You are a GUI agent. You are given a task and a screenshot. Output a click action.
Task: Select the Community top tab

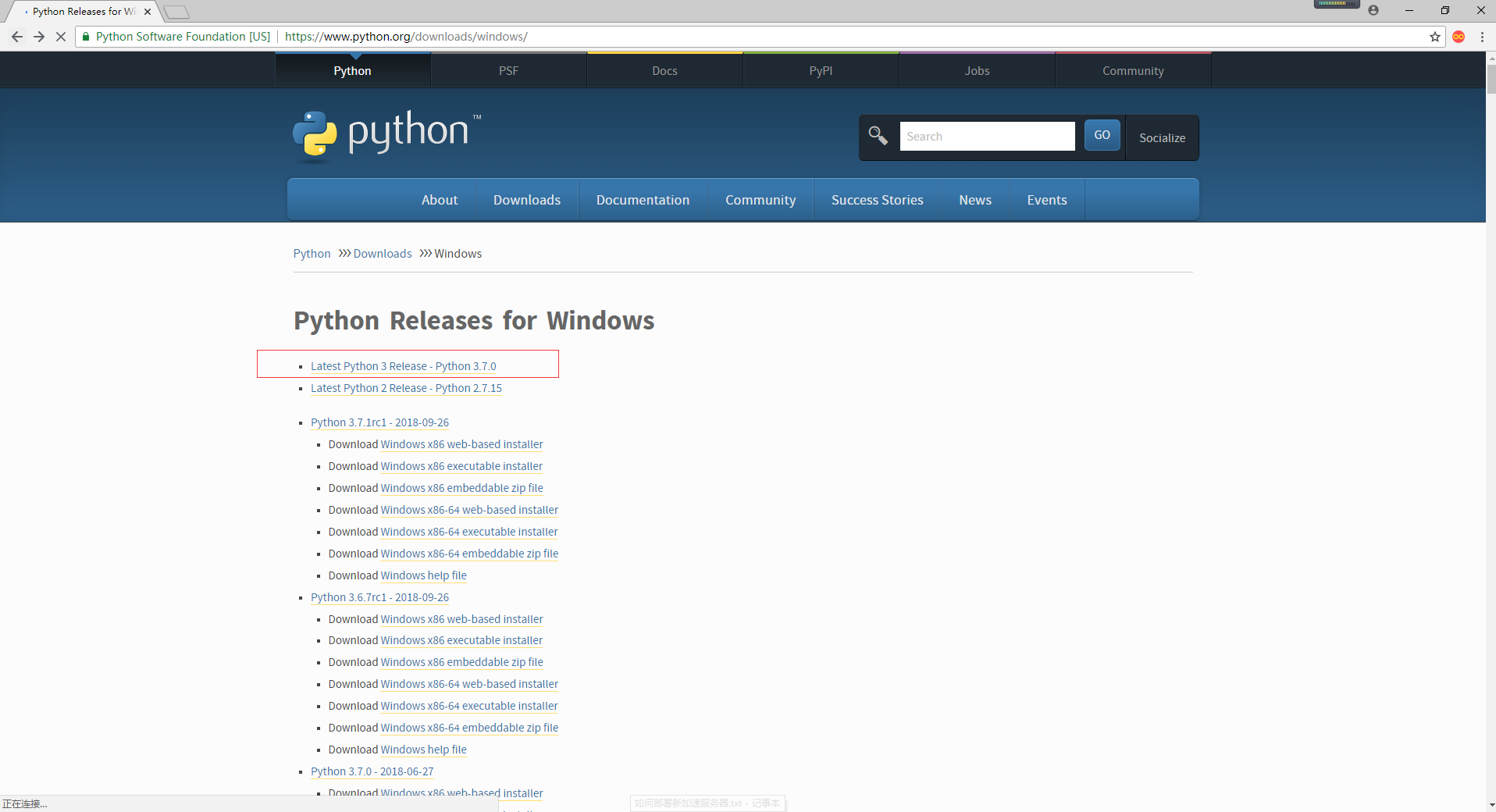point(1134,70)
